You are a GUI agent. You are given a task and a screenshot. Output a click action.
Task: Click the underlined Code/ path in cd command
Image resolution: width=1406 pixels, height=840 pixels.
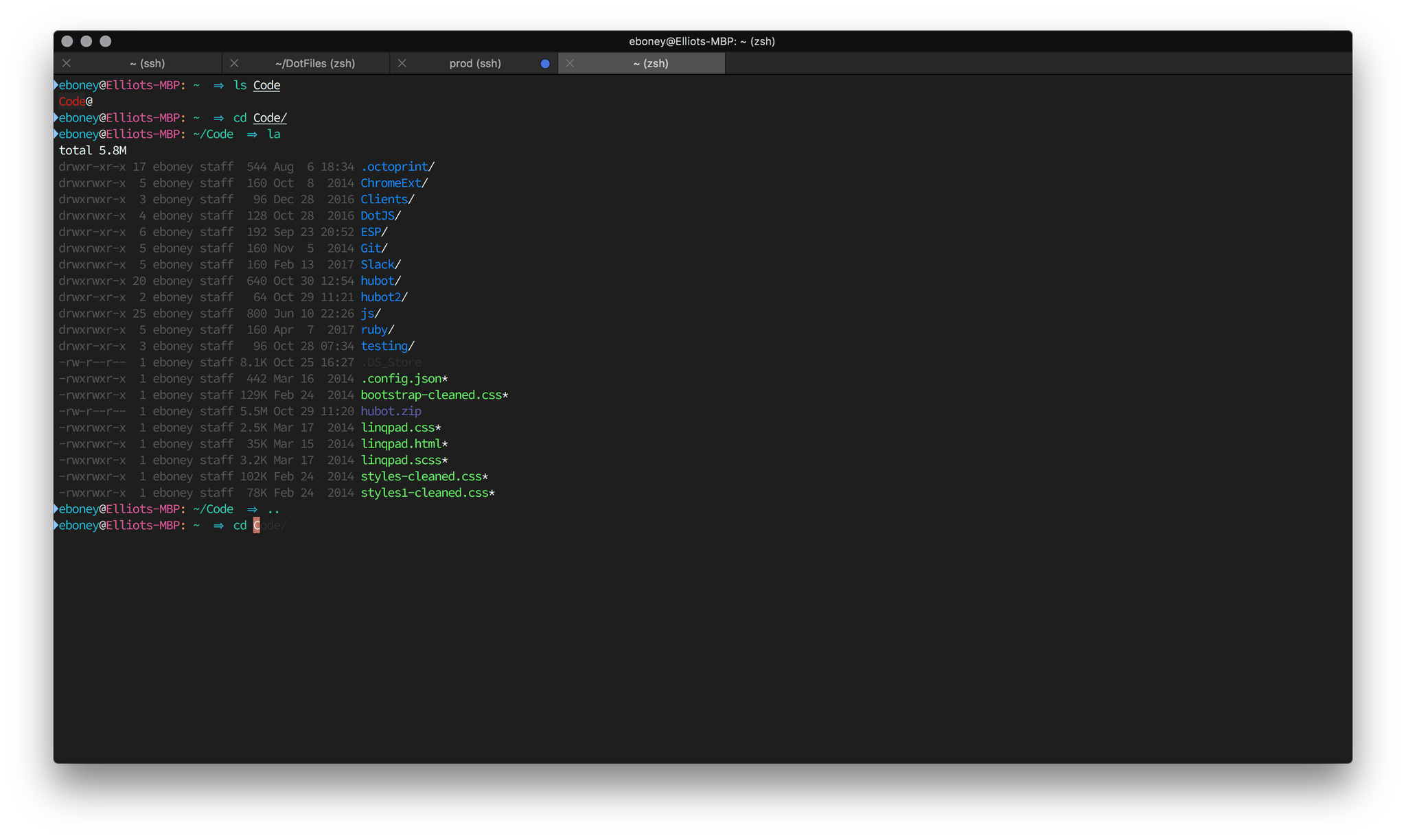pos(270,118)
